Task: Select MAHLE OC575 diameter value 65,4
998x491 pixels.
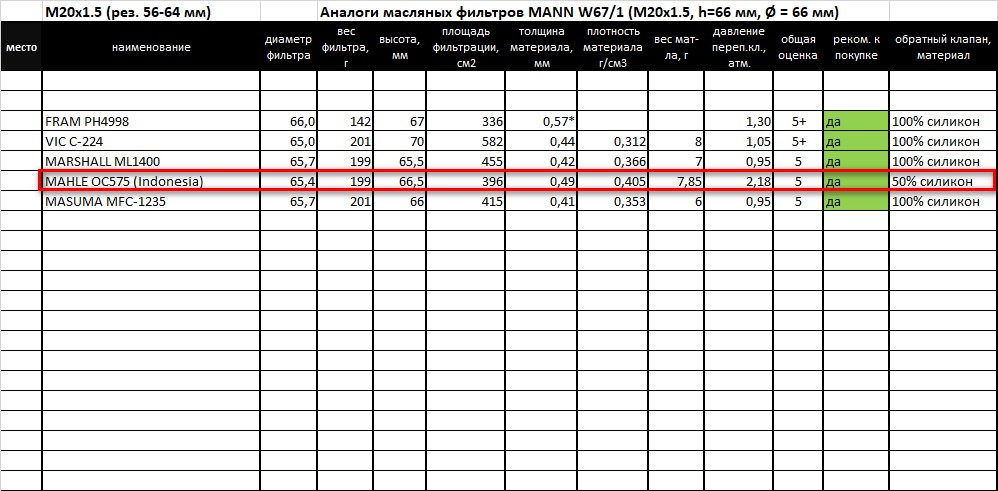Action: [x=288, y=181]
